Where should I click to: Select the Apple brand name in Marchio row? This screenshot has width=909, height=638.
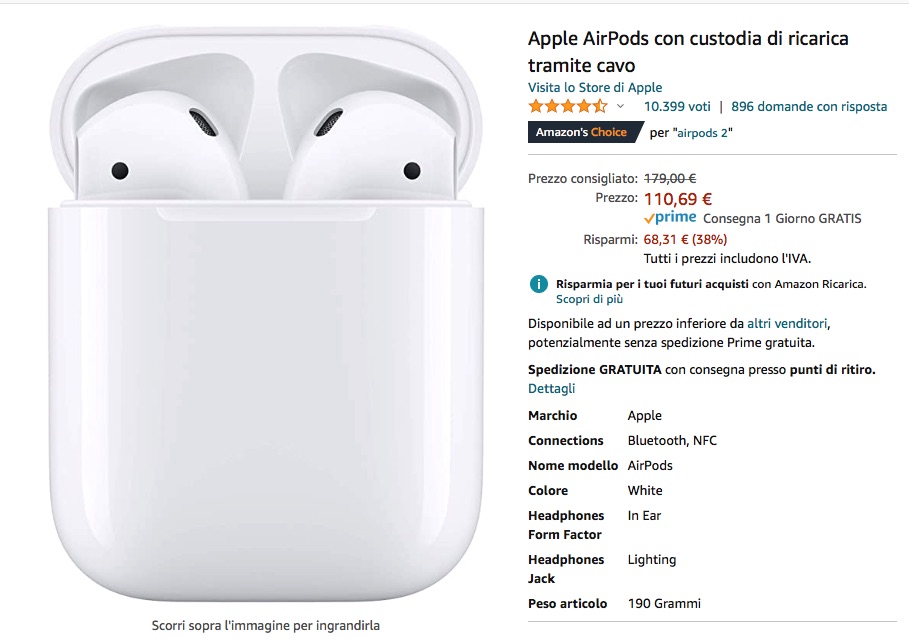644,415
